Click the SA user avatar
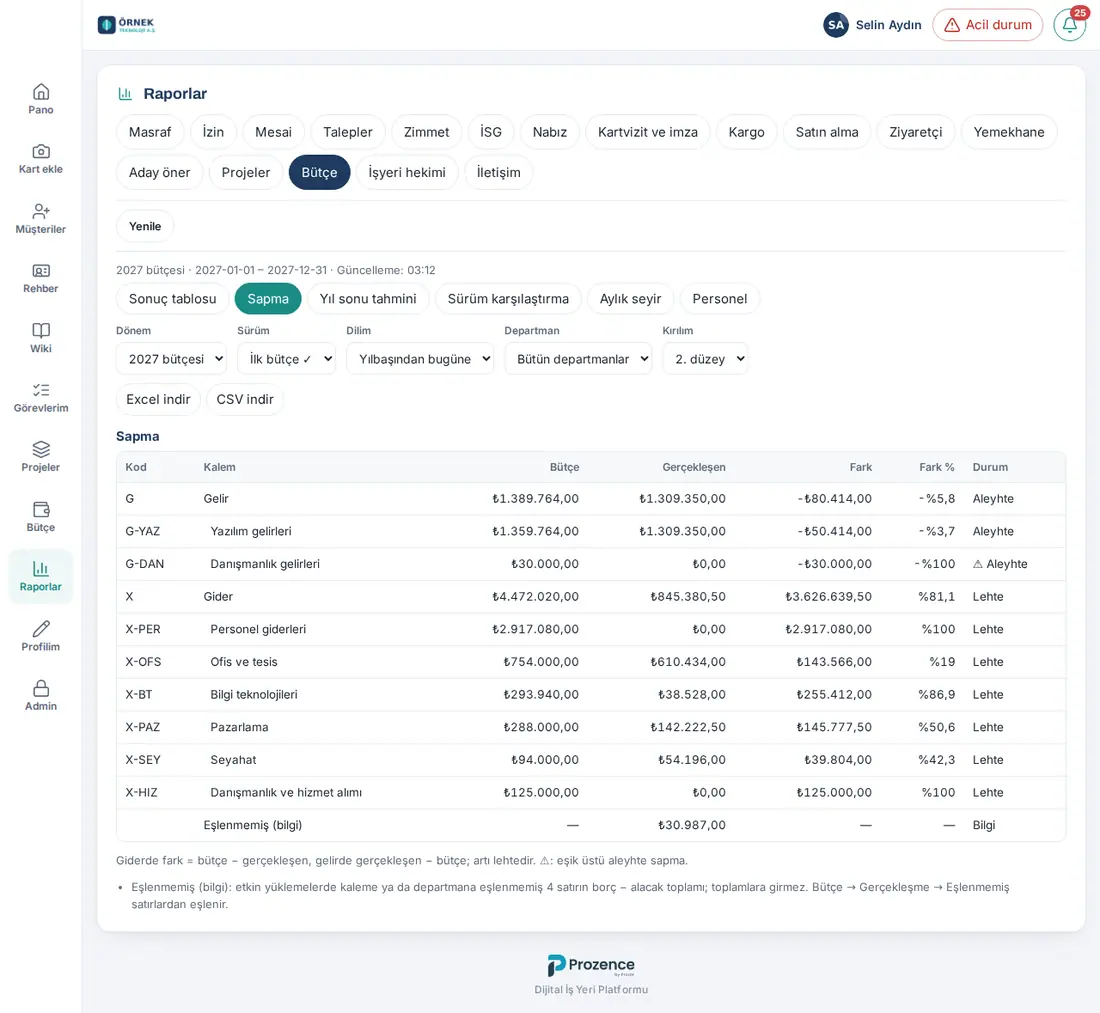The image size is (1100, 1013). [836, 25]
